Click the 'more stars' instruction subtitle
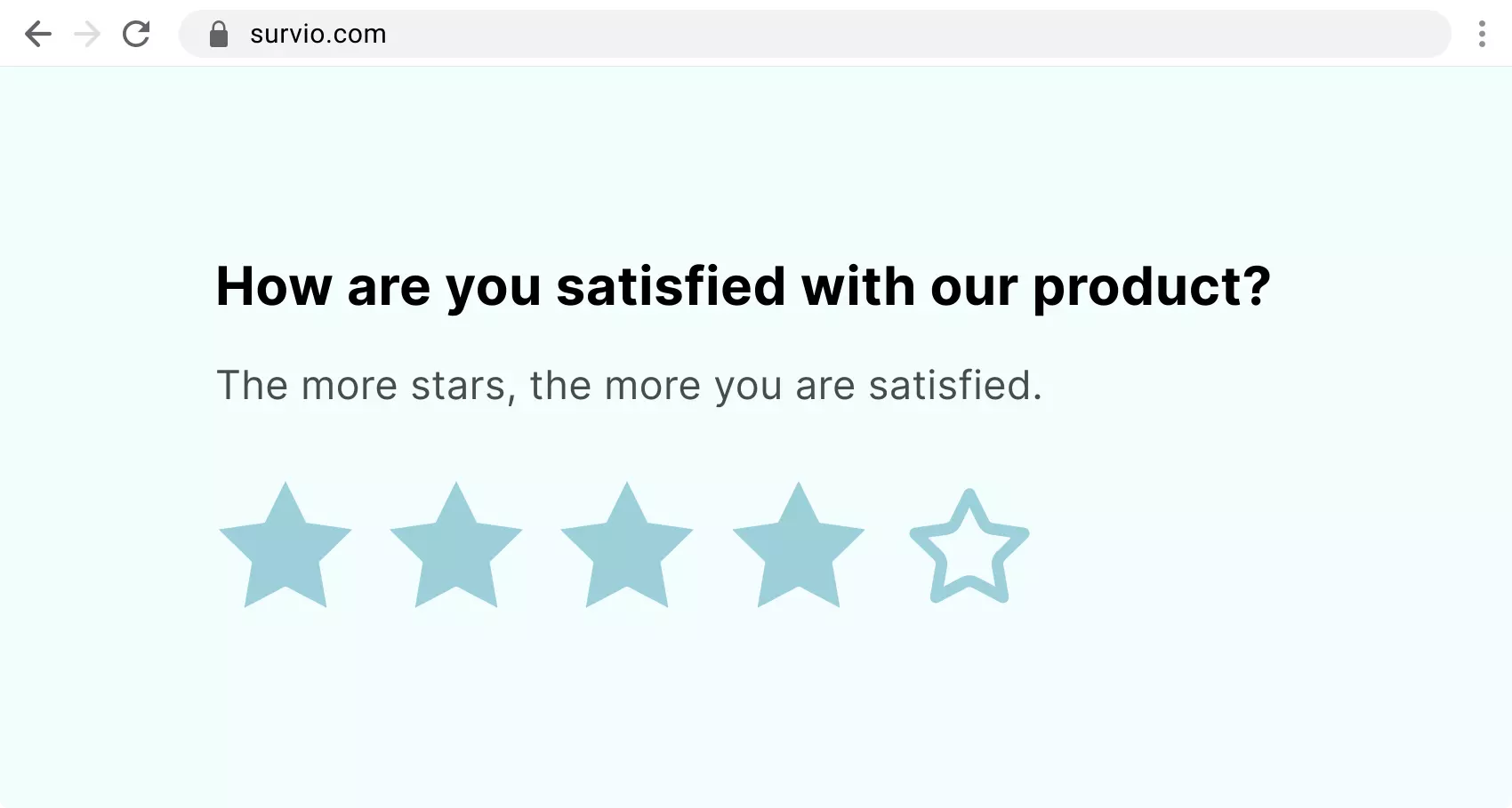This screenshot has width=1512, height=808. (x=629, y=385)
